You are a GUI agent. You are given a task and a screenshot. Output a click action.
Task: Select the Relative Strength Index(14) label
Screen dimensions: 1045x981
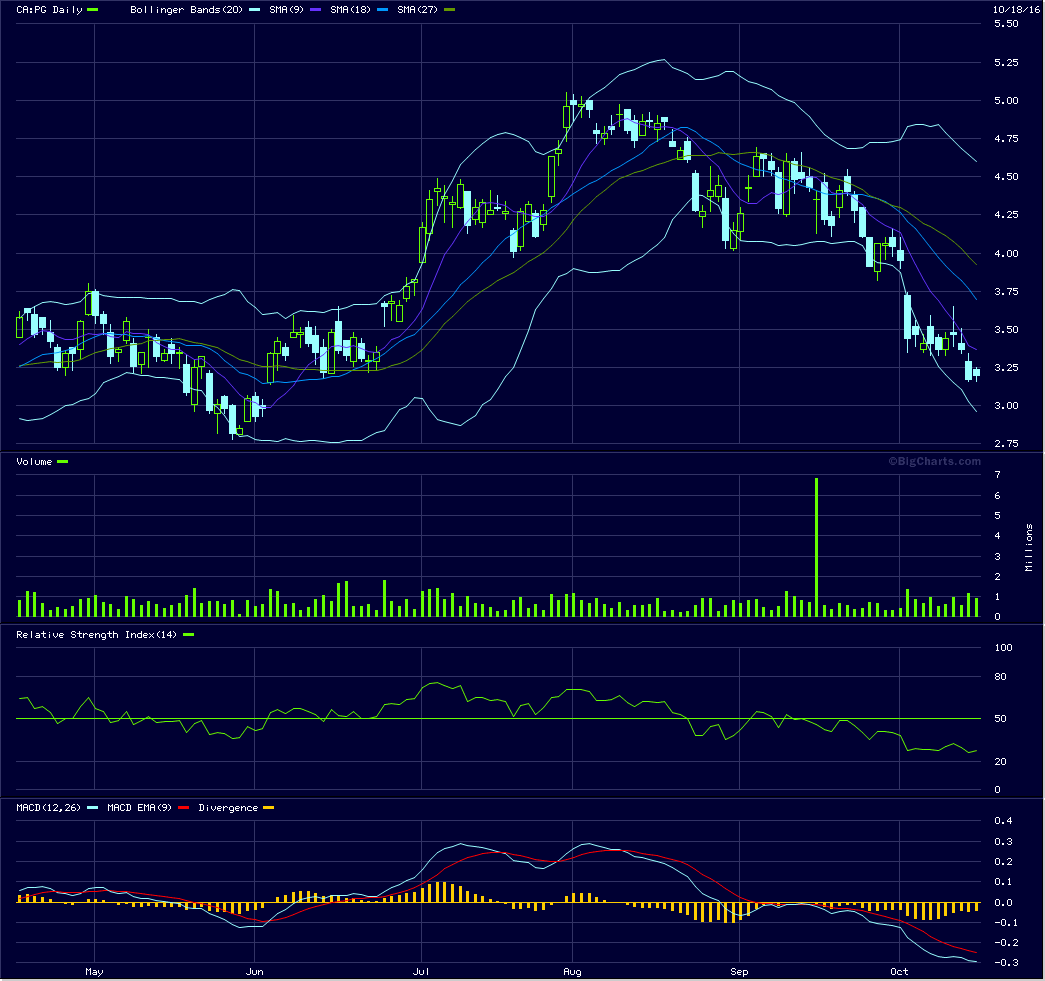[x=97, y=634]
